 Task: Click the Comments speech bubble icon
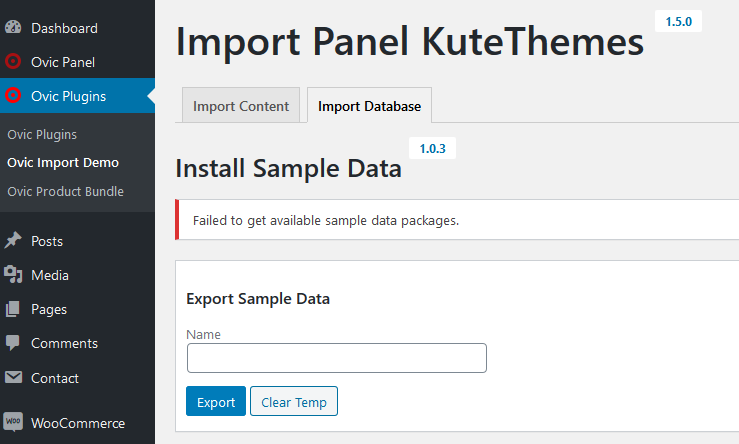(13, 343)
